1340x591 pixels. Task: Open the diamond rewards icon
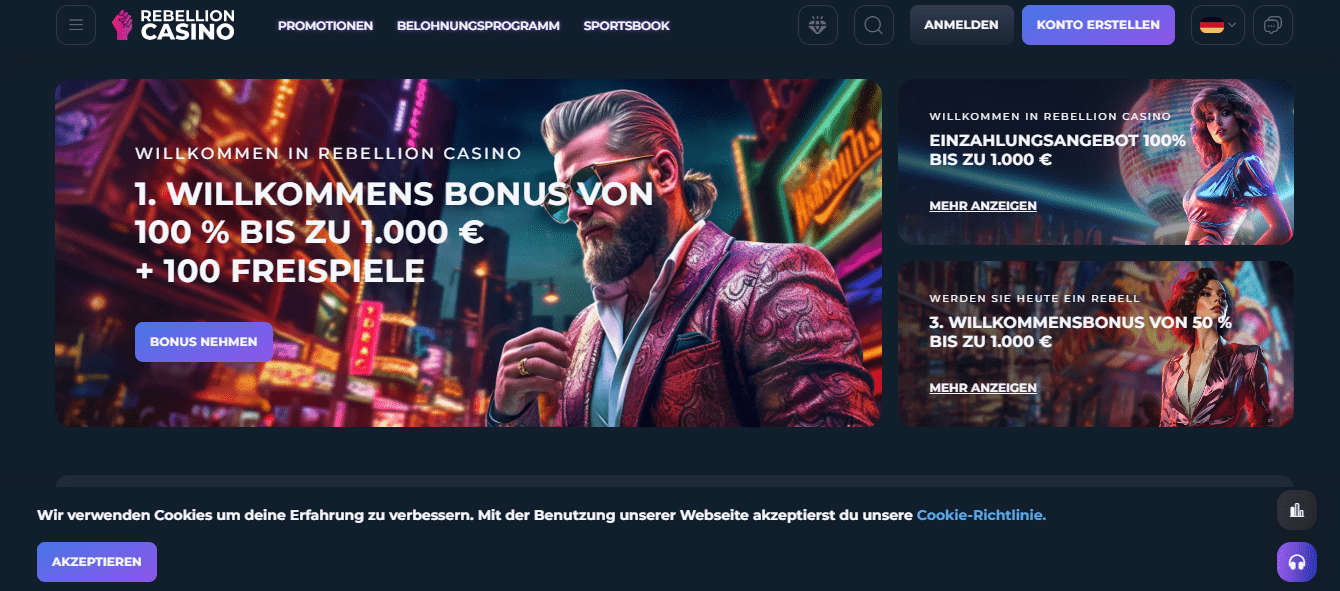(818, 25)
